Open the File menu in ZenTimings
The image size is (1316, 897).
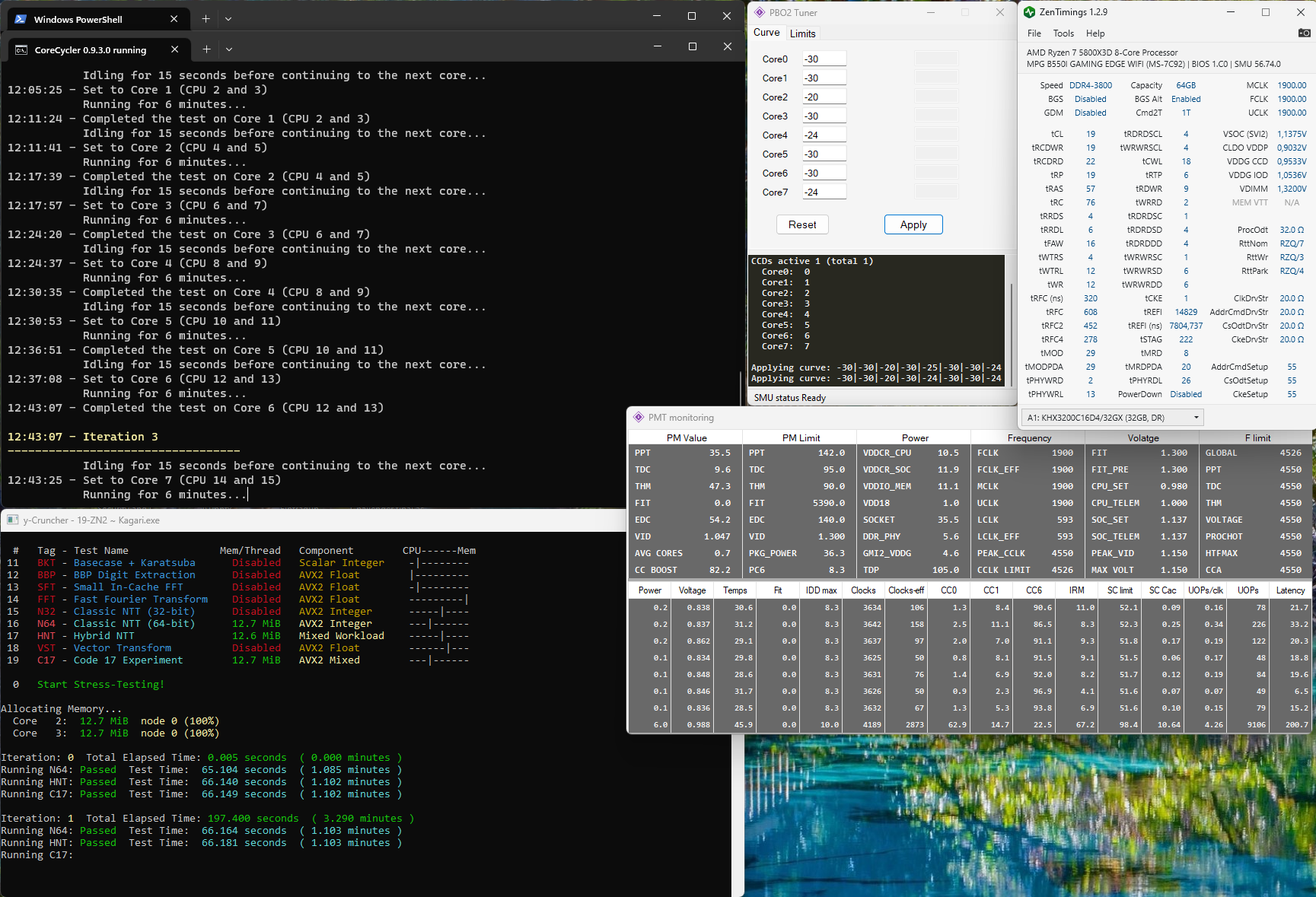(1034, 33)
